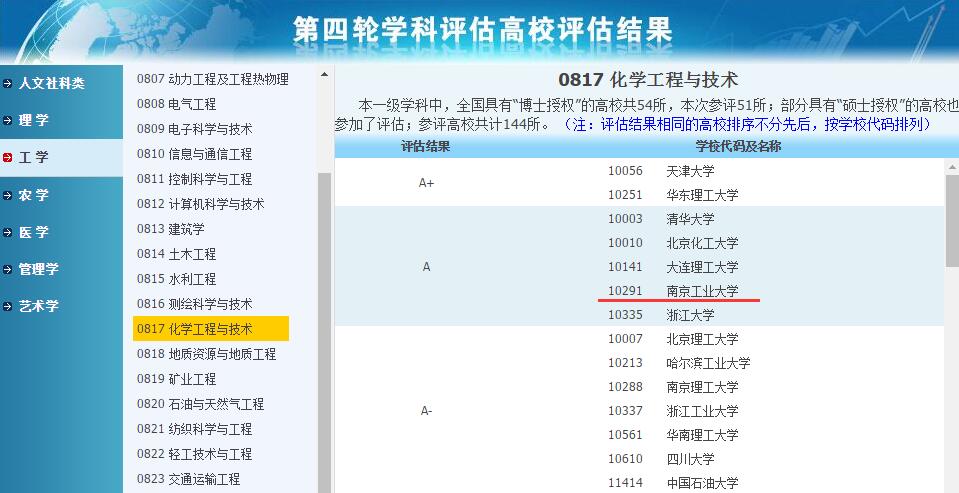Open 0823 交通运输工程 subject
959x493 pixels.
point(188,479)
